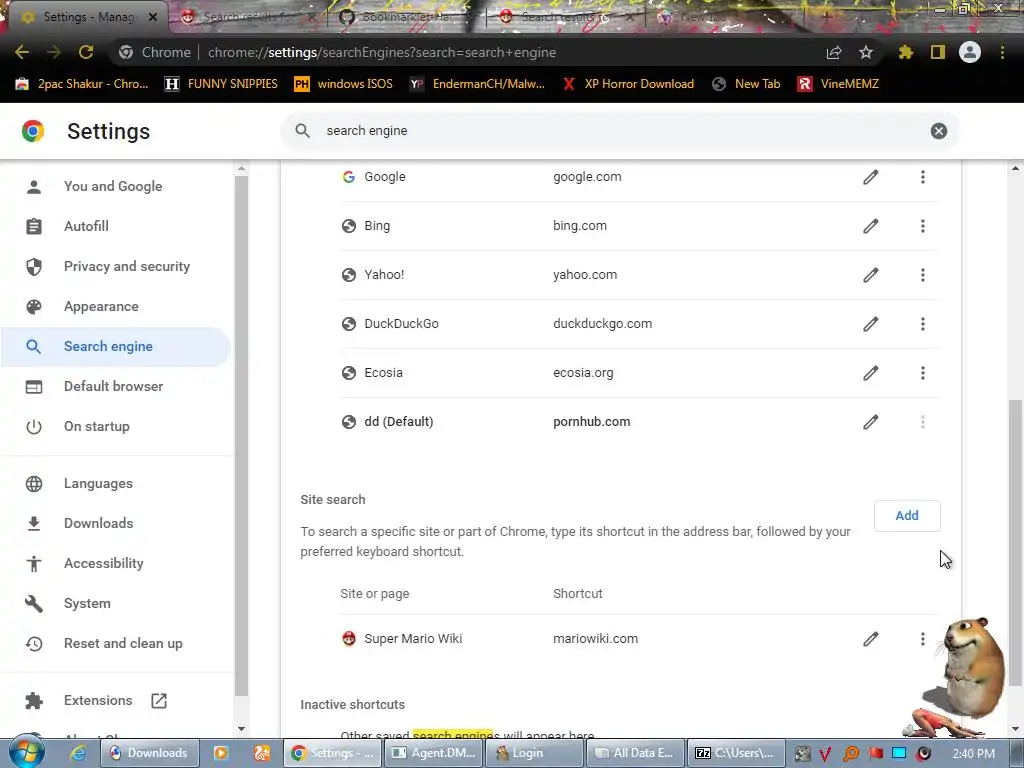Open EndermanCH/Malw... bookmark

[477, 84]
